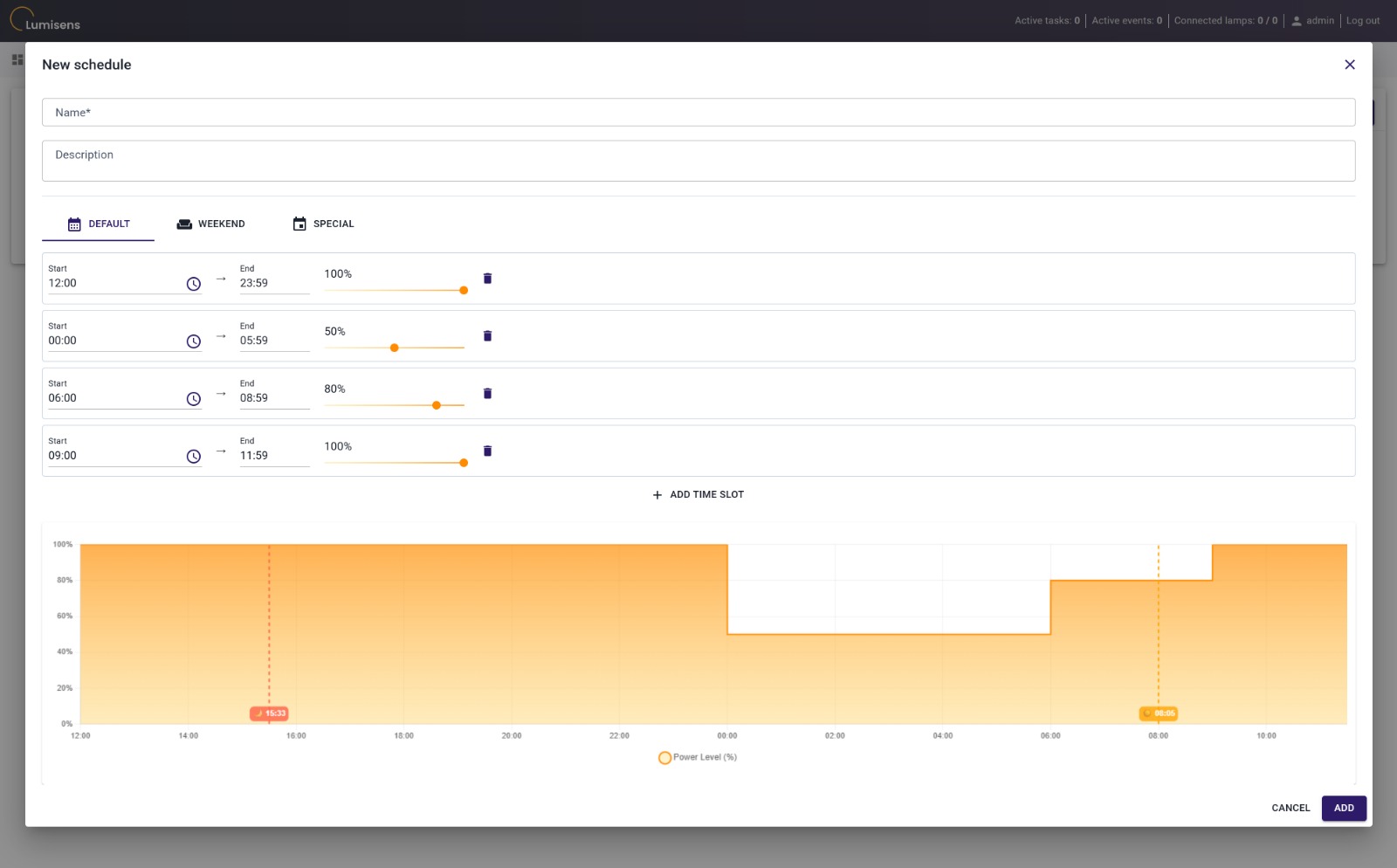Edit the 05:59 end time field
1397x868 pixels.
pos(274,341)
